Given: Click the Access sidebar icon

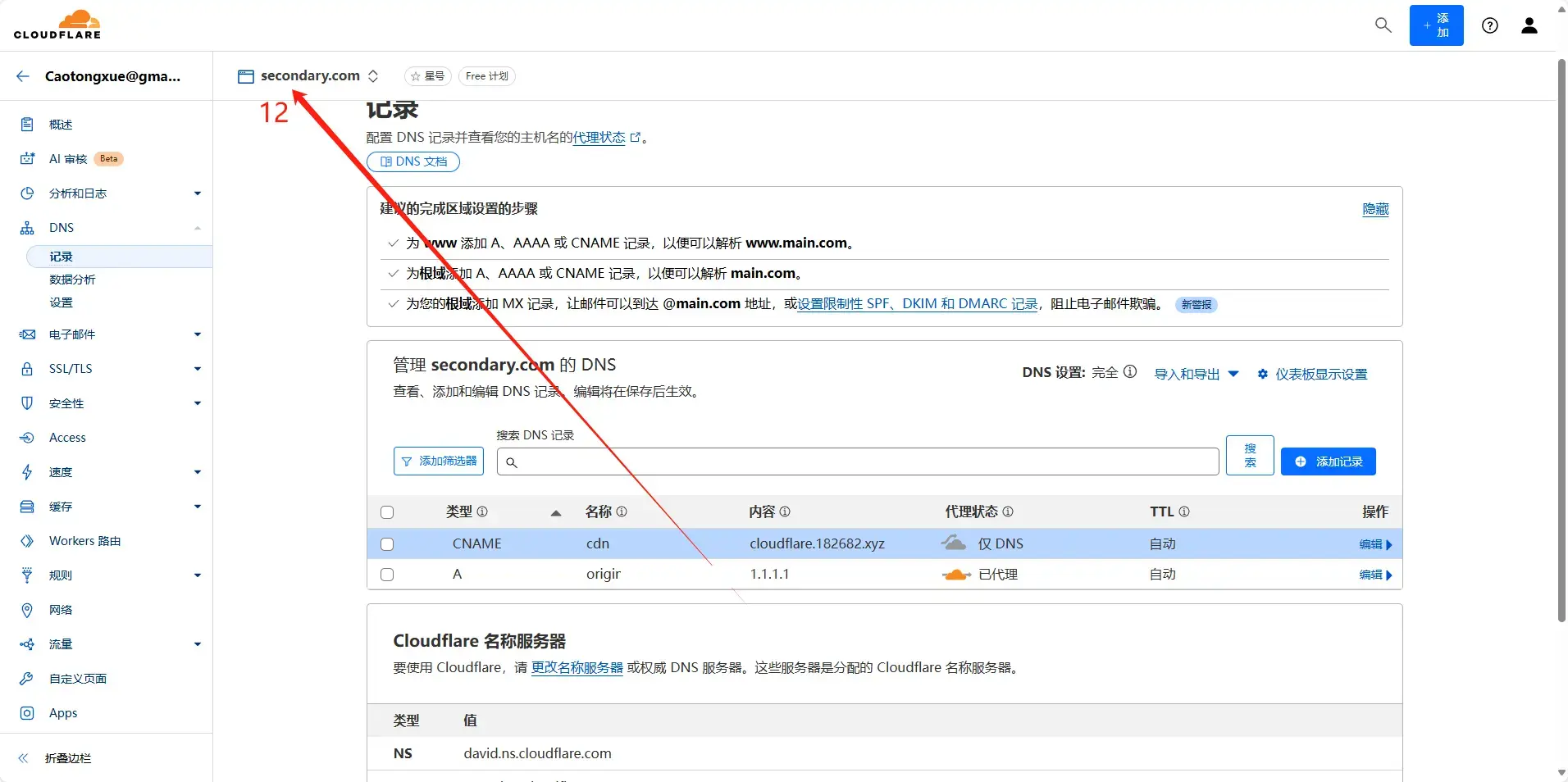Looking at the screenshot, I should tap(27, 438).
